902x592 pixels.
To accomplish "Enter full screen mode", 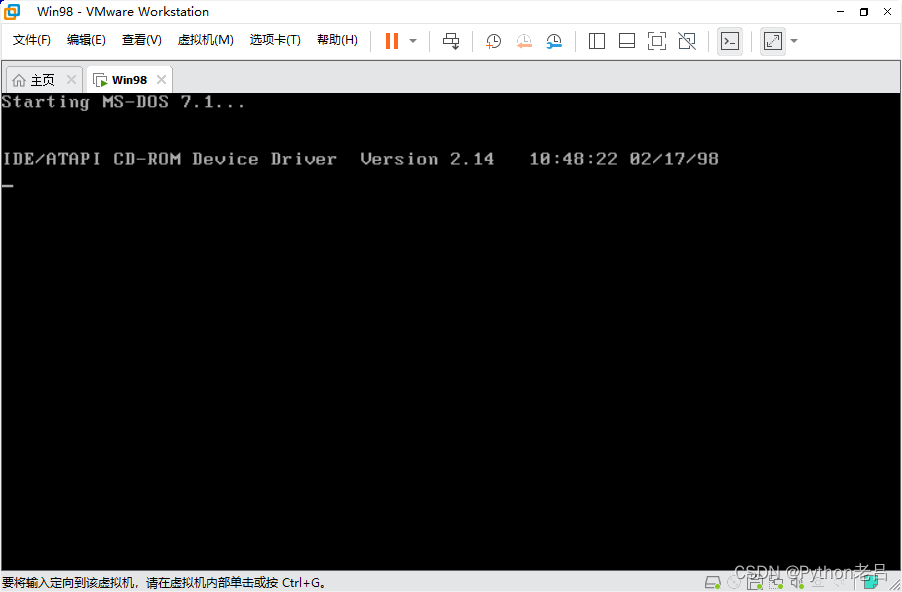I will (656, 41).
